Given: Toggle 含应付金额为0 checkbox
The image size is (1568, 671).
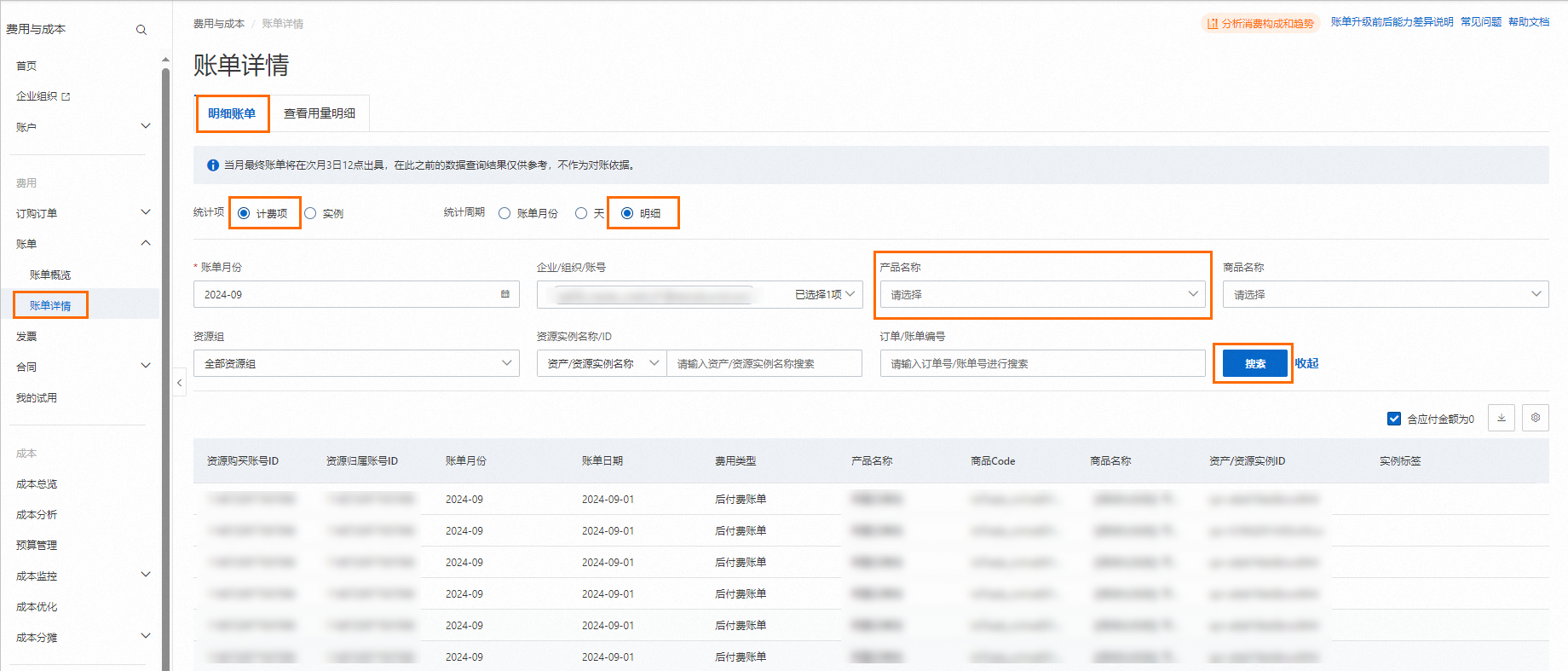Looking at the screenshot, I should click(1394, 419).
